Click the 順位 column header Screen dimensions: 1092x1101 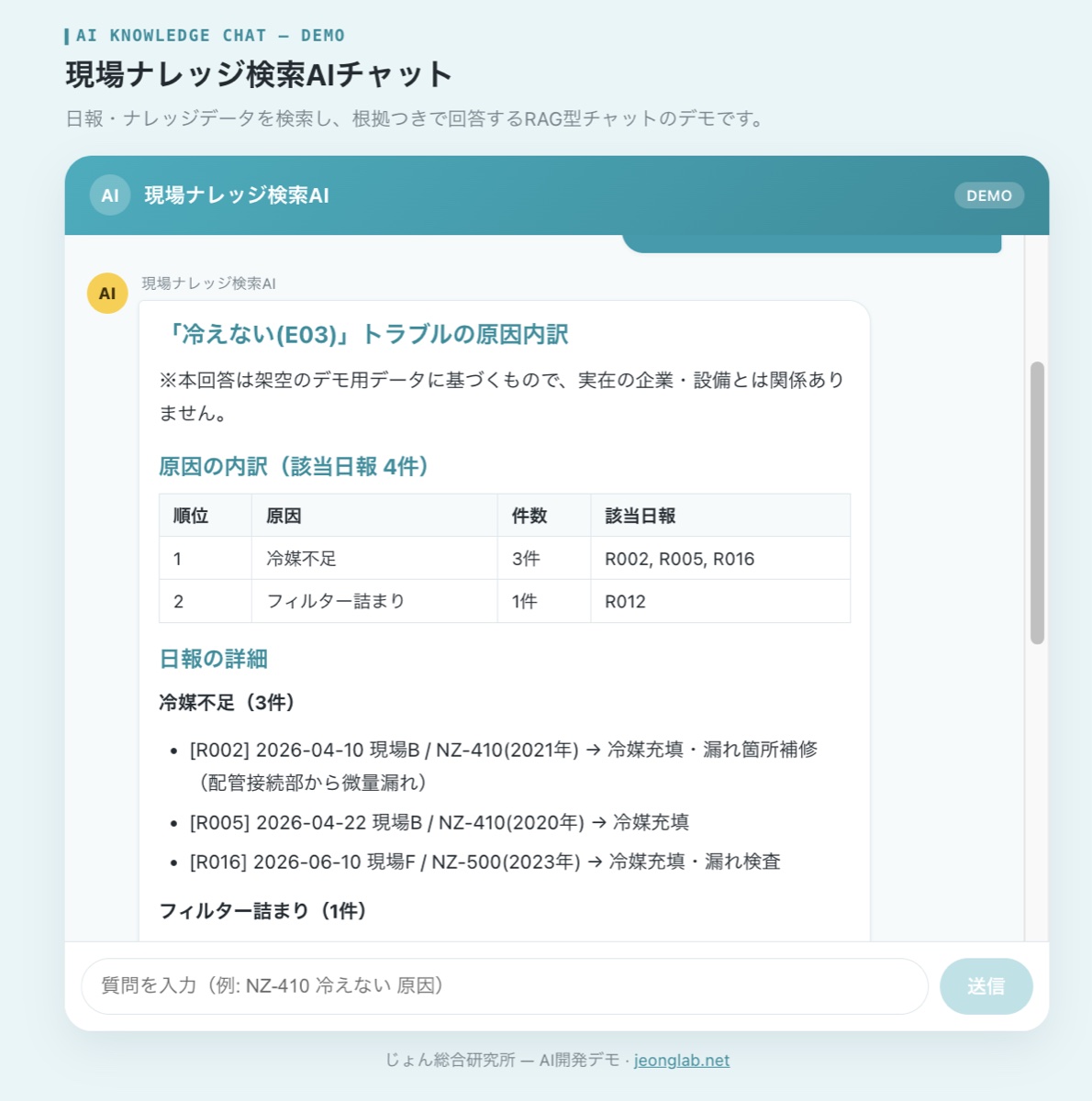pyautogui.click(x=206, y=516)
